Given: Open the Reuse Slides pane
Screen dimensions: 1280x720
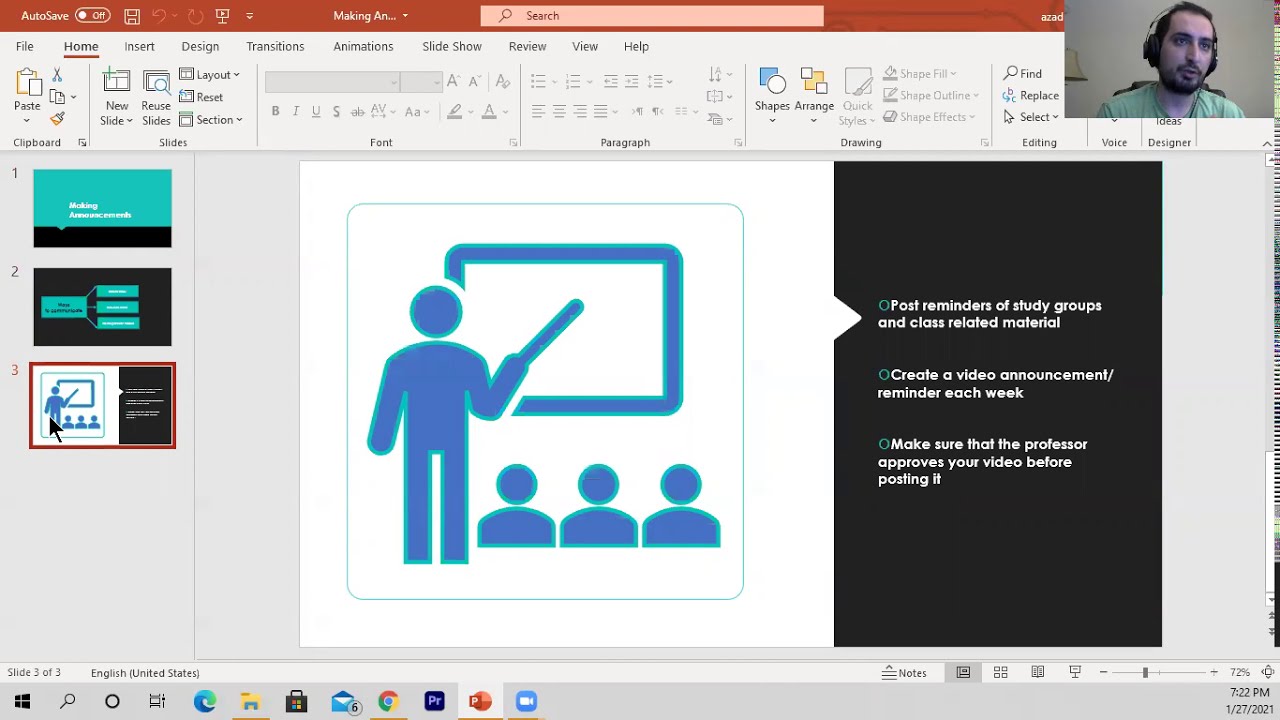Looking at the screenshot, I should coord(156,98).
